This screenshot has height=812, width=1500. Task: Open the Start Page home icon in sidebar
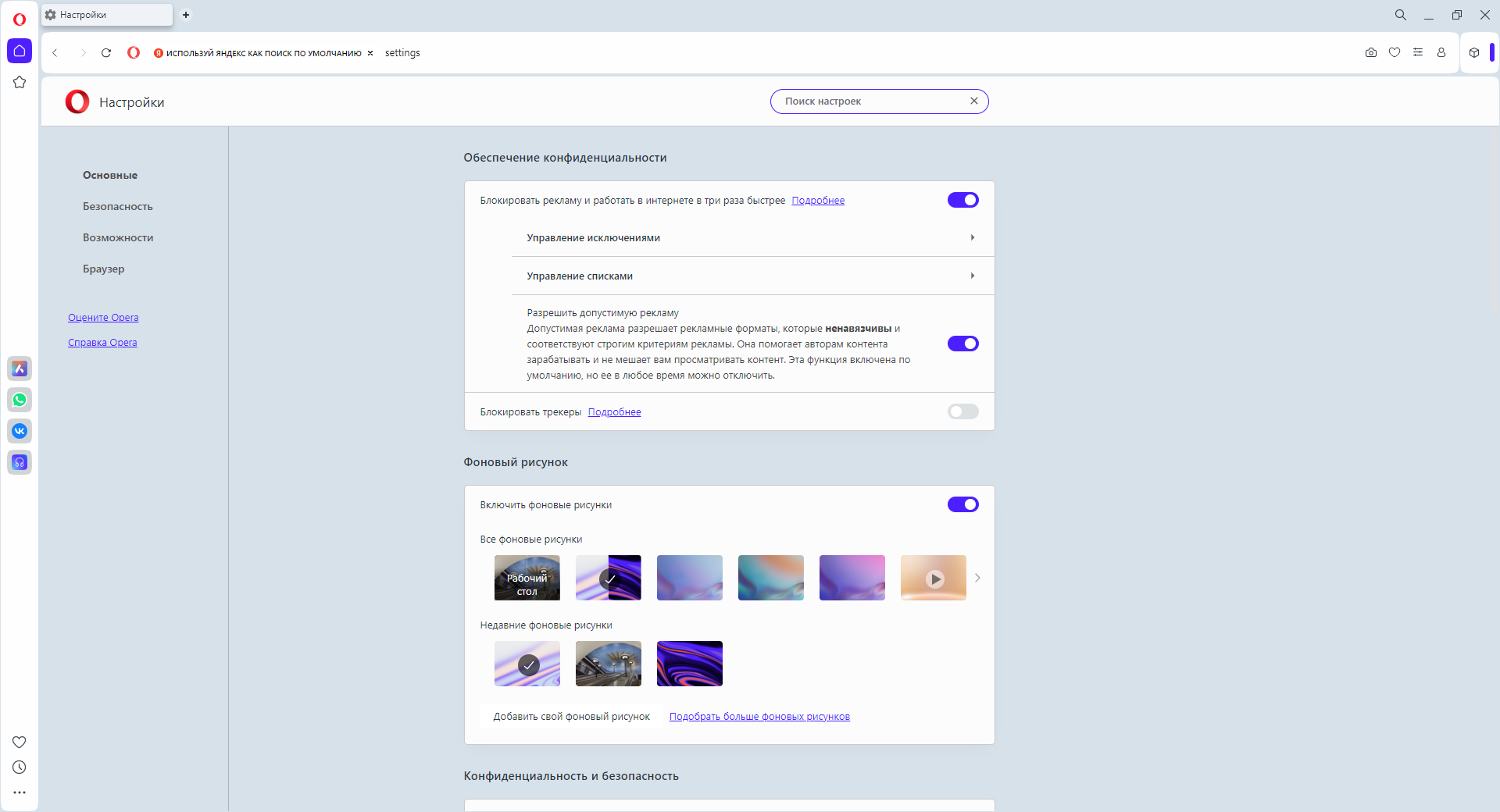click(20, 51)
